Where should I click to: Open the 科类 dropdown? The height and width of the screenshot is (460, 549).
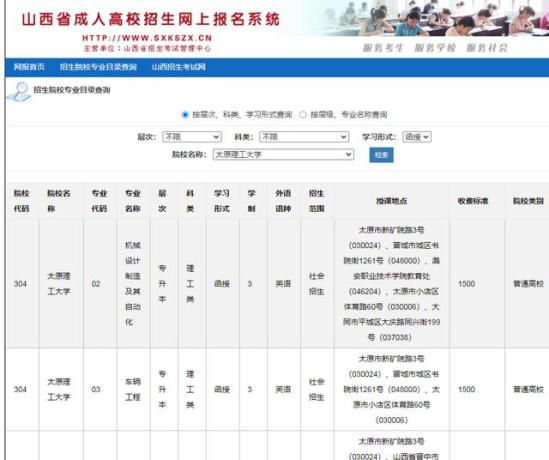coord(304,137)
